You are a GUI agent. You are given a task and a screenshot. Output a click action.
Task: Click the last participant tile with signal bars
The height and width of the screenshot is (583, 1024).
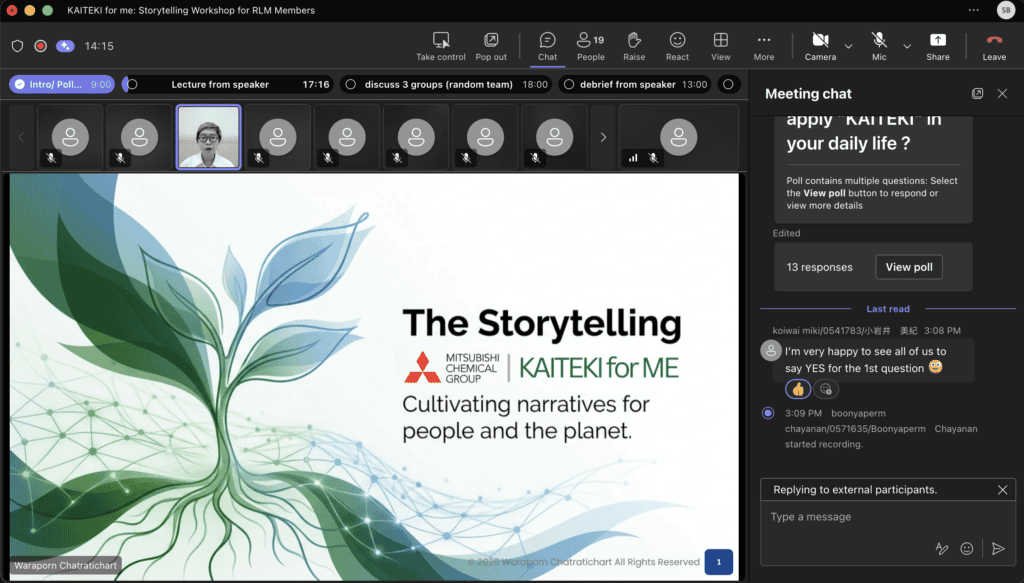(x=678, y=137)
